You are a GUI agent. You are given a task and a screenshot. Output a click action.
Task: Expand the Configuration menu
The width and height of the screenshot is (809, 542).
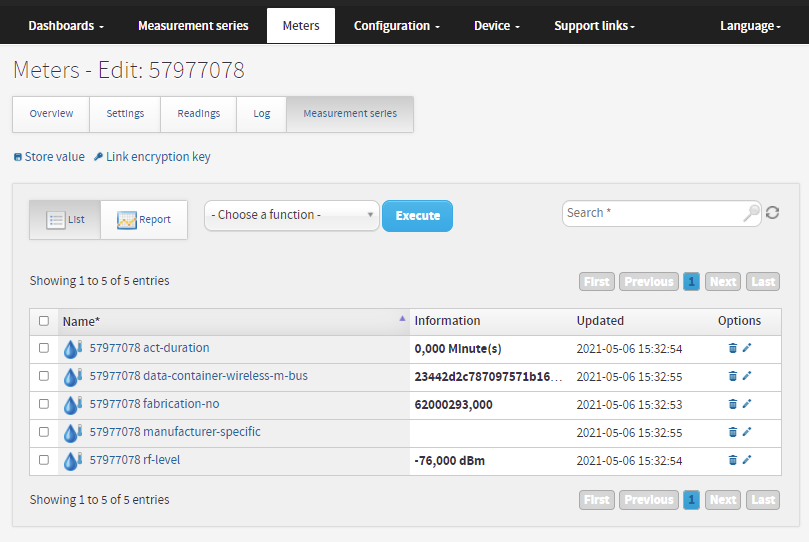[396, 26]
